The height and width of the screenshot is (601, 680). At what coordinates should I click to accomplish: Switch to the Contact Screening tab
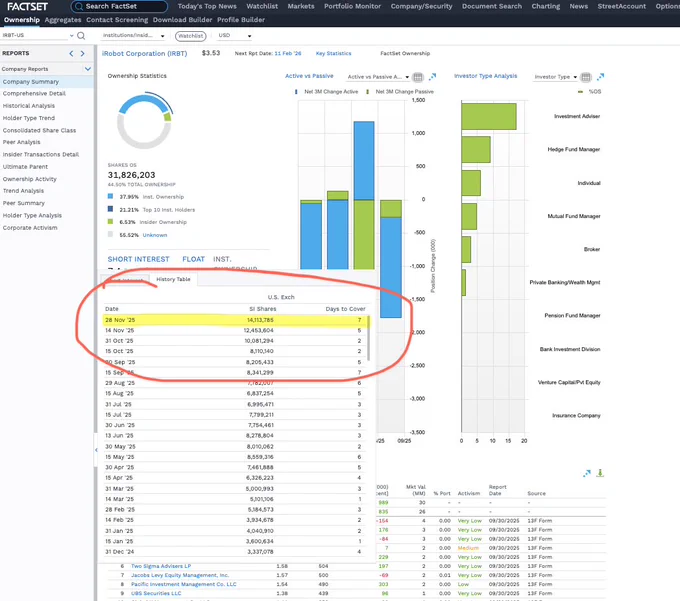pos(117,20)
